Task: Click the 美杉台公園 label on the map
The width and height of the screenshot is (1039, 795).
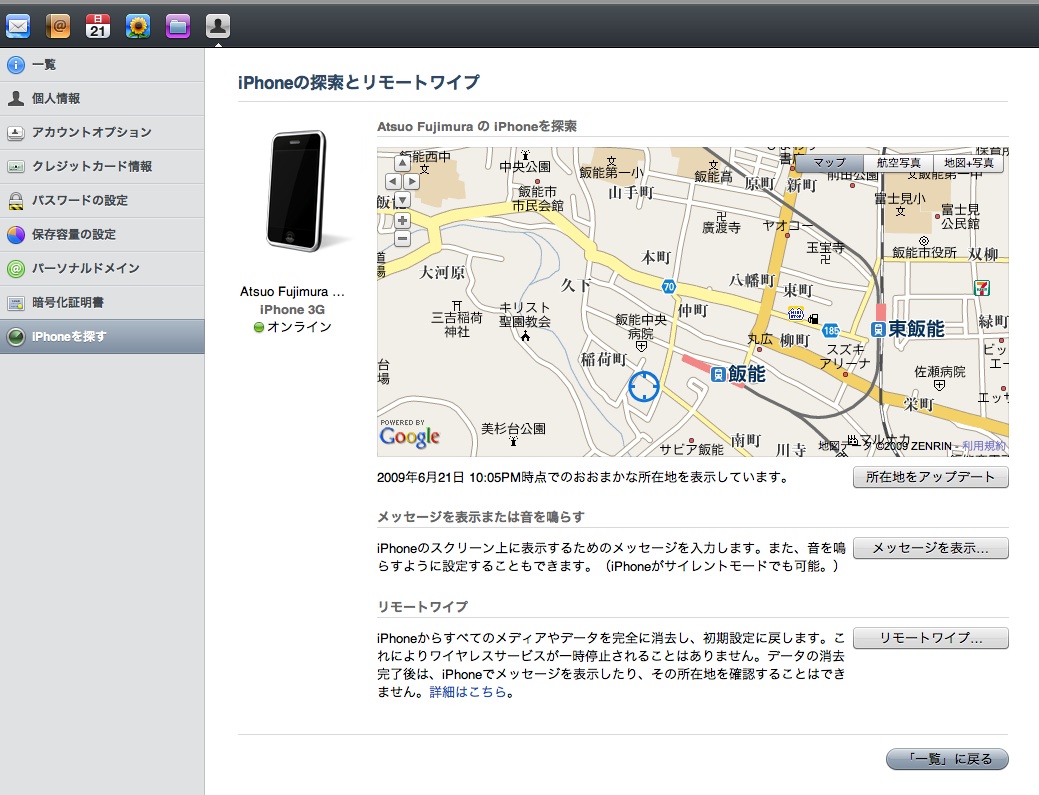Action: coord(514,429)
